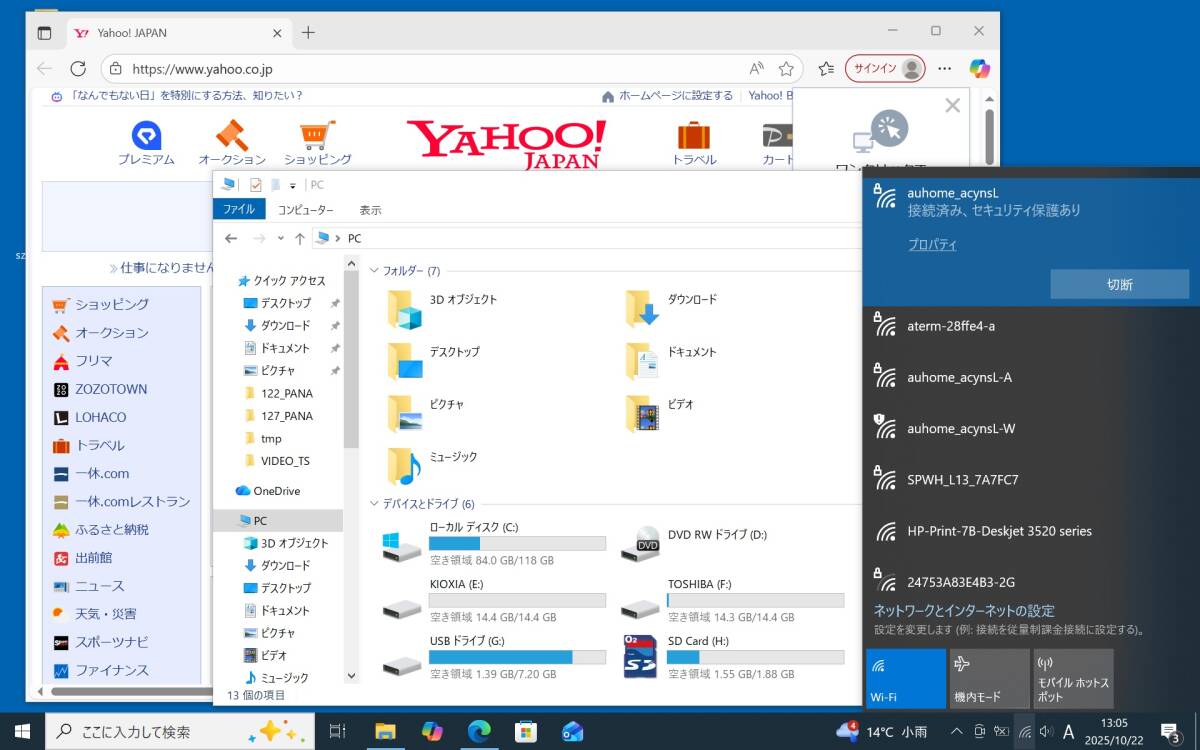This screenshot has width=1200, height=750.
Task: Open the File tab in Explorer
Action: (x=239, y=210)
